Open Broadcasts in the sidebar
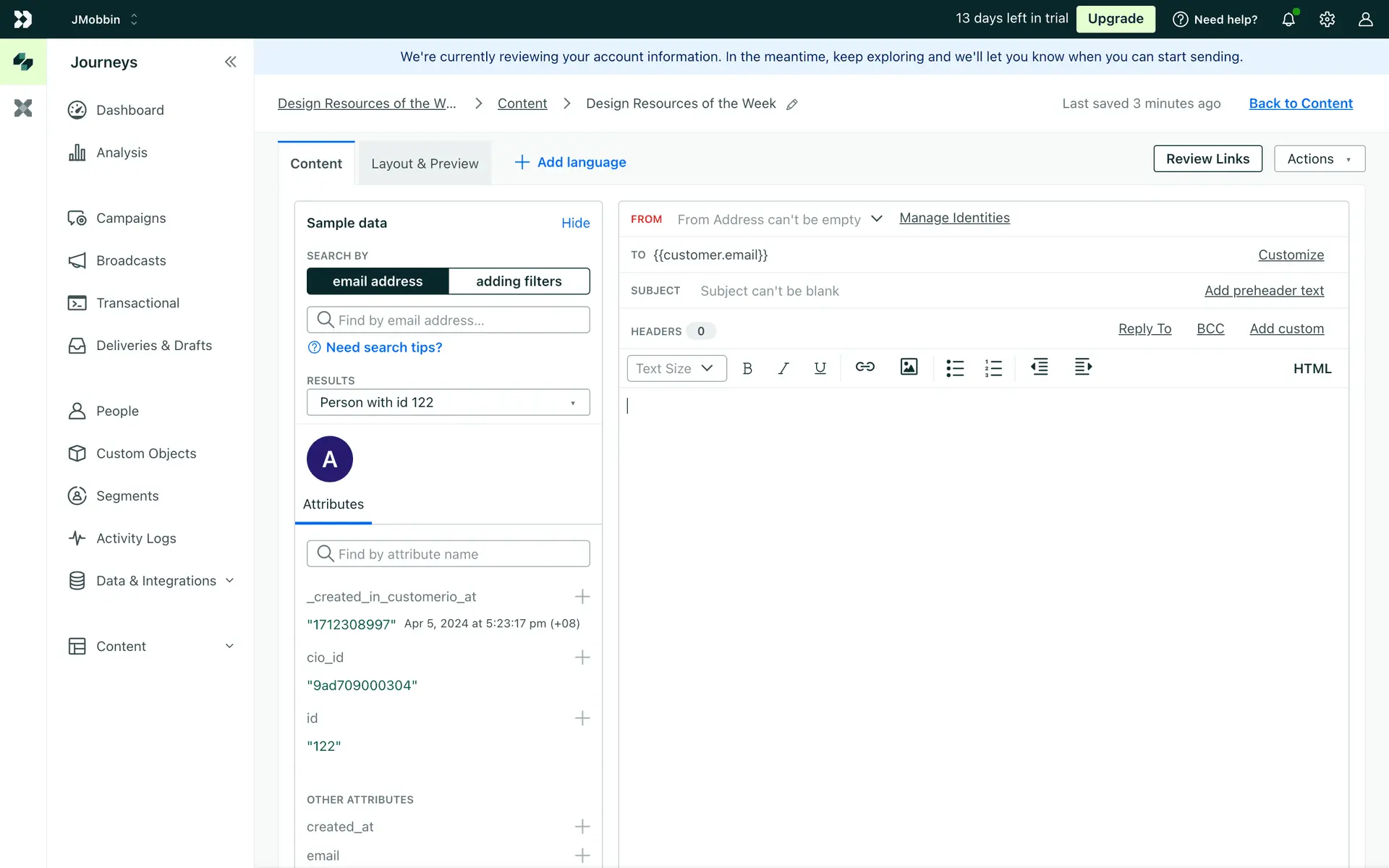The image size is (1389, 868). pyautogui.click(x=131, y=260)
